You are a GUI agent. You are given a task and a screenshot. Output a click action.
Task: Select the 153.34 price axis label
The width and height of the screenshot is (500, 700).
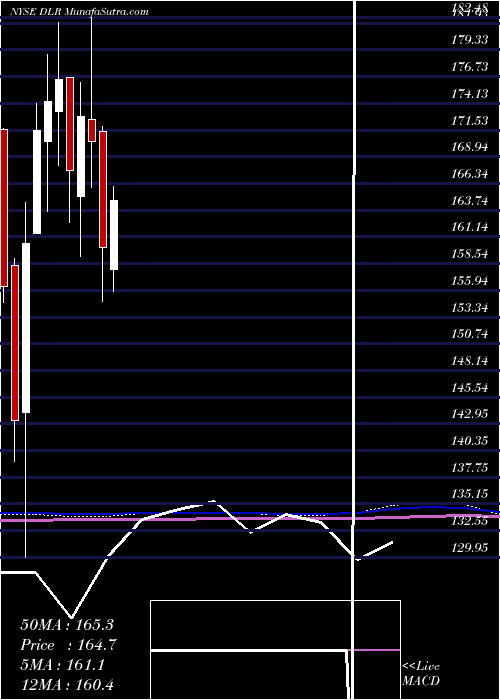[x=468, y=308]
